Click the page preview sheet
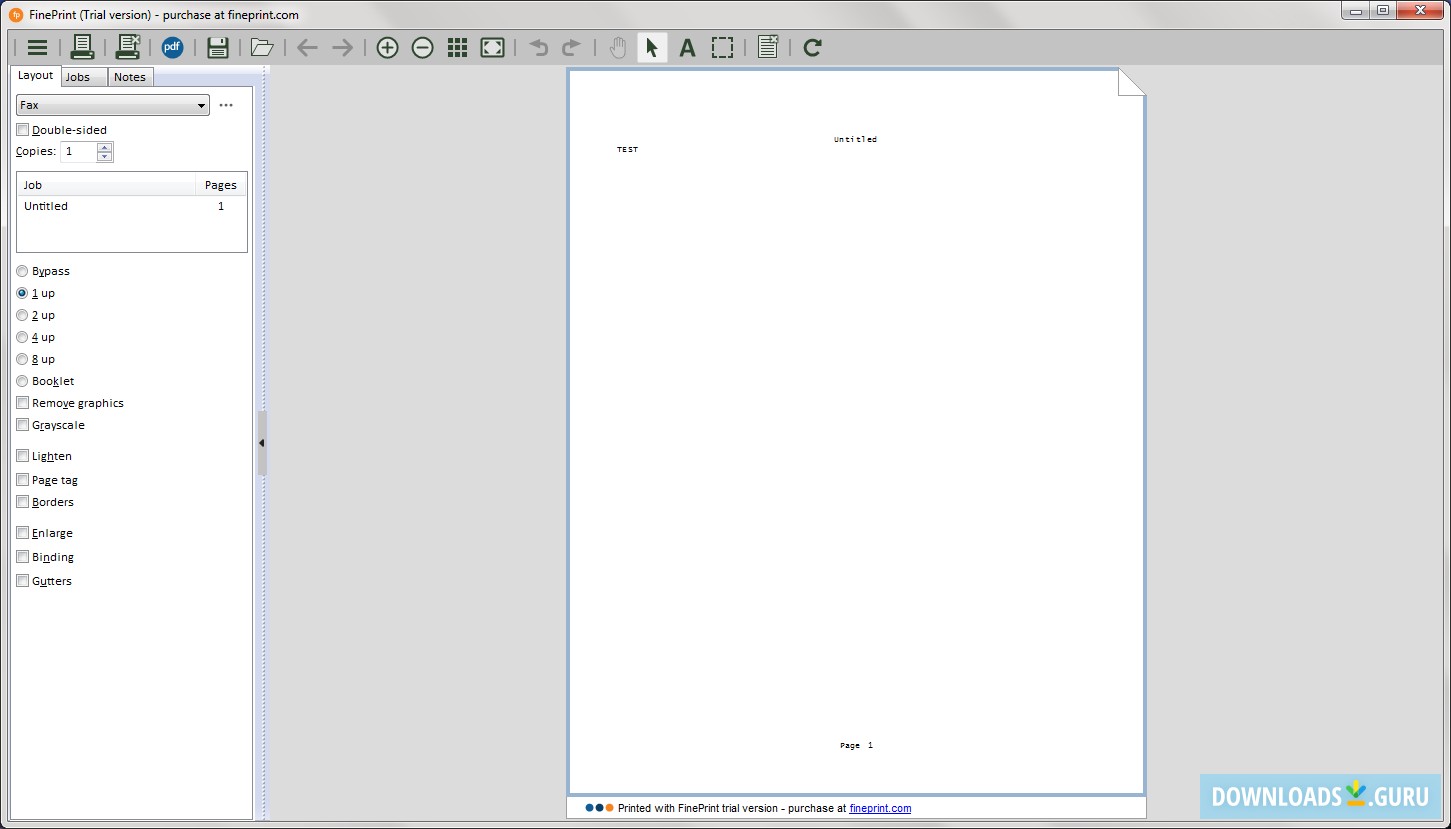1451x829 pixels. pyautogui.click(x=856, y=432)
